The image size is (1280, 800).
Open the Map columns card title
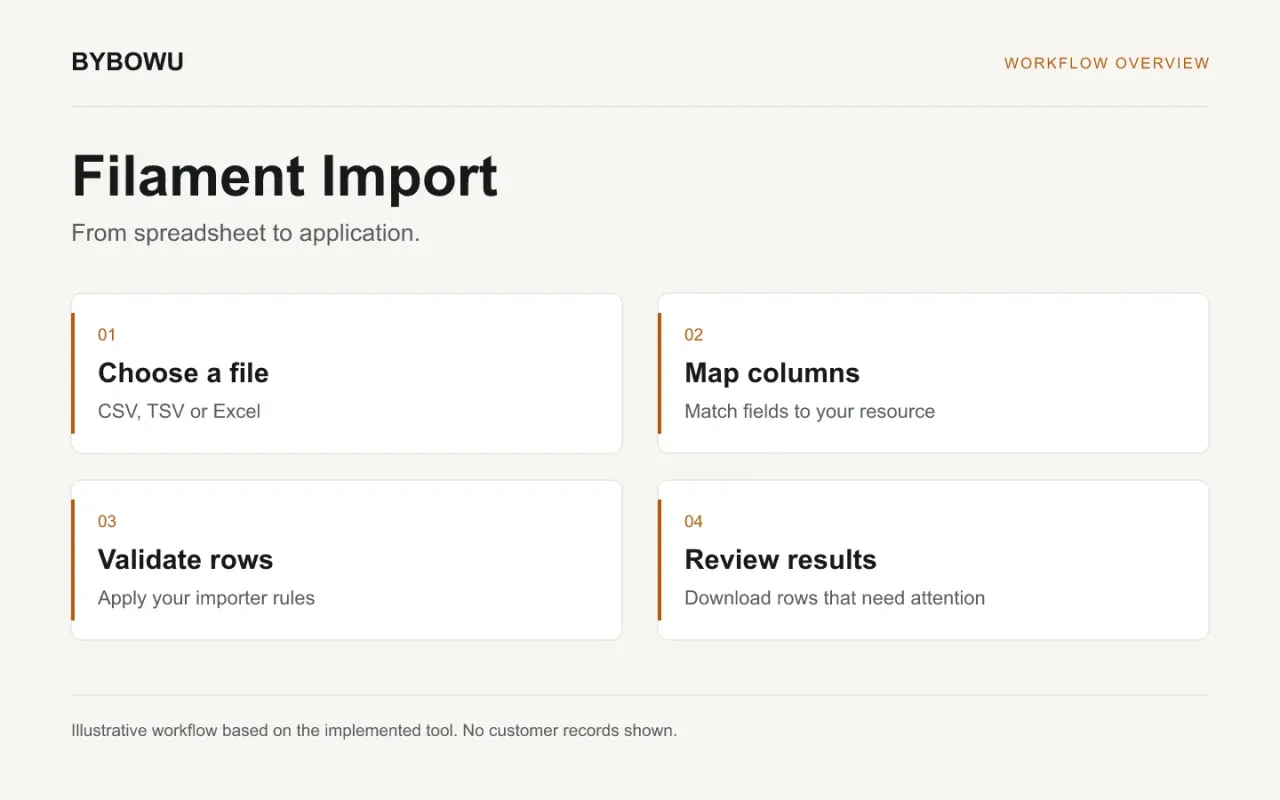pos(772,373)
